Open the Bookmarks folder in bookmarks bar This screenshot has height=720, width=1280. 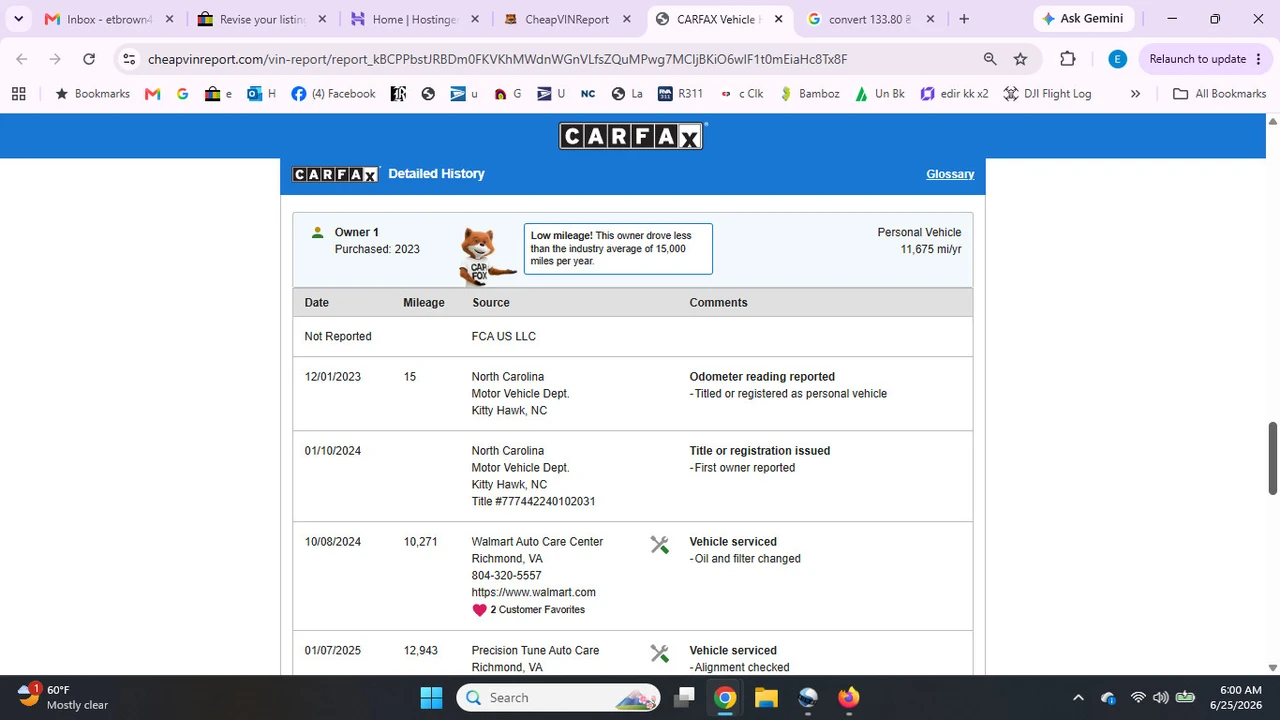92,94
